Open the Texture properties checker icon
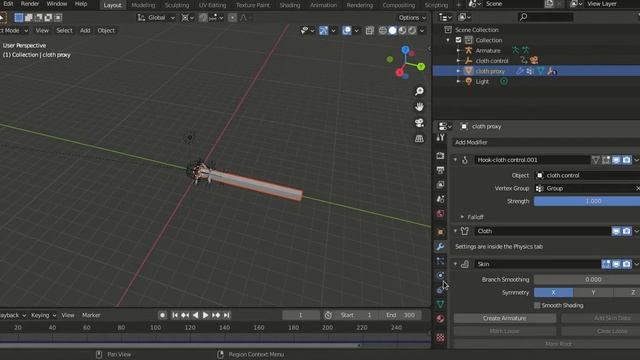 [x=440, y=337]
